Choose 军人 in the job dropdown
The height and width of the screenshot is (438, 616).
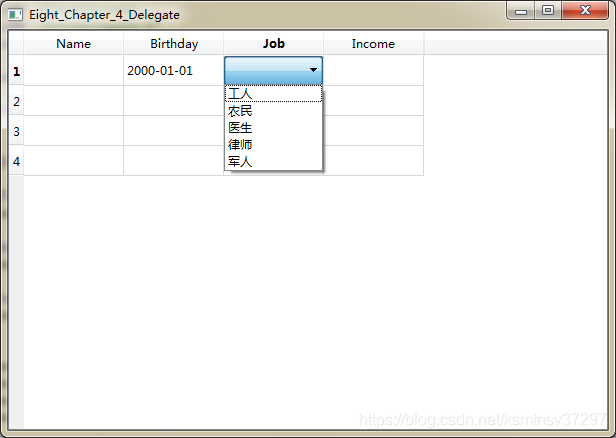(x=273, y=161)
